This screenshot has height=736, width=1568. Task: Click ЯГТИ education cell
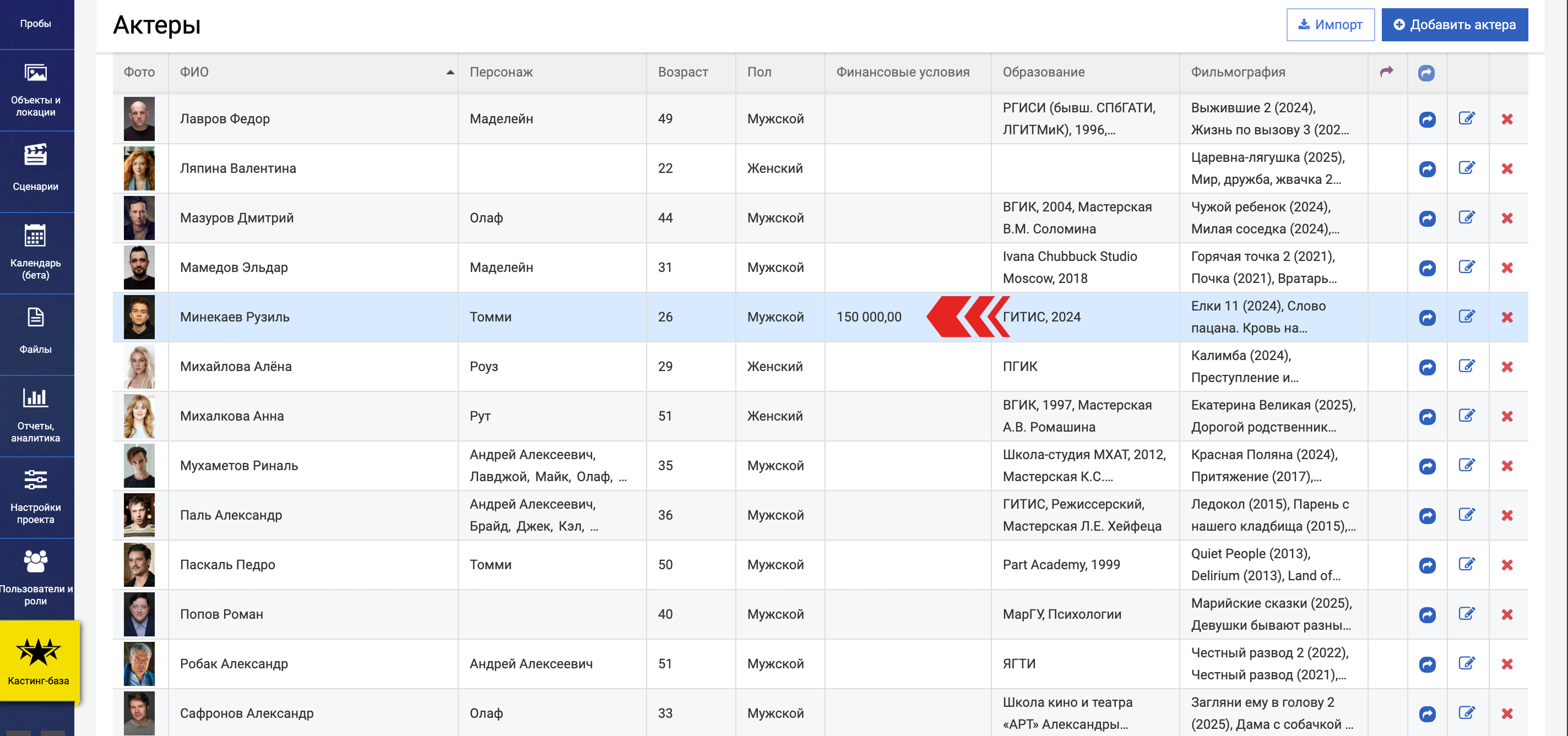click(x=1084, y=664)
